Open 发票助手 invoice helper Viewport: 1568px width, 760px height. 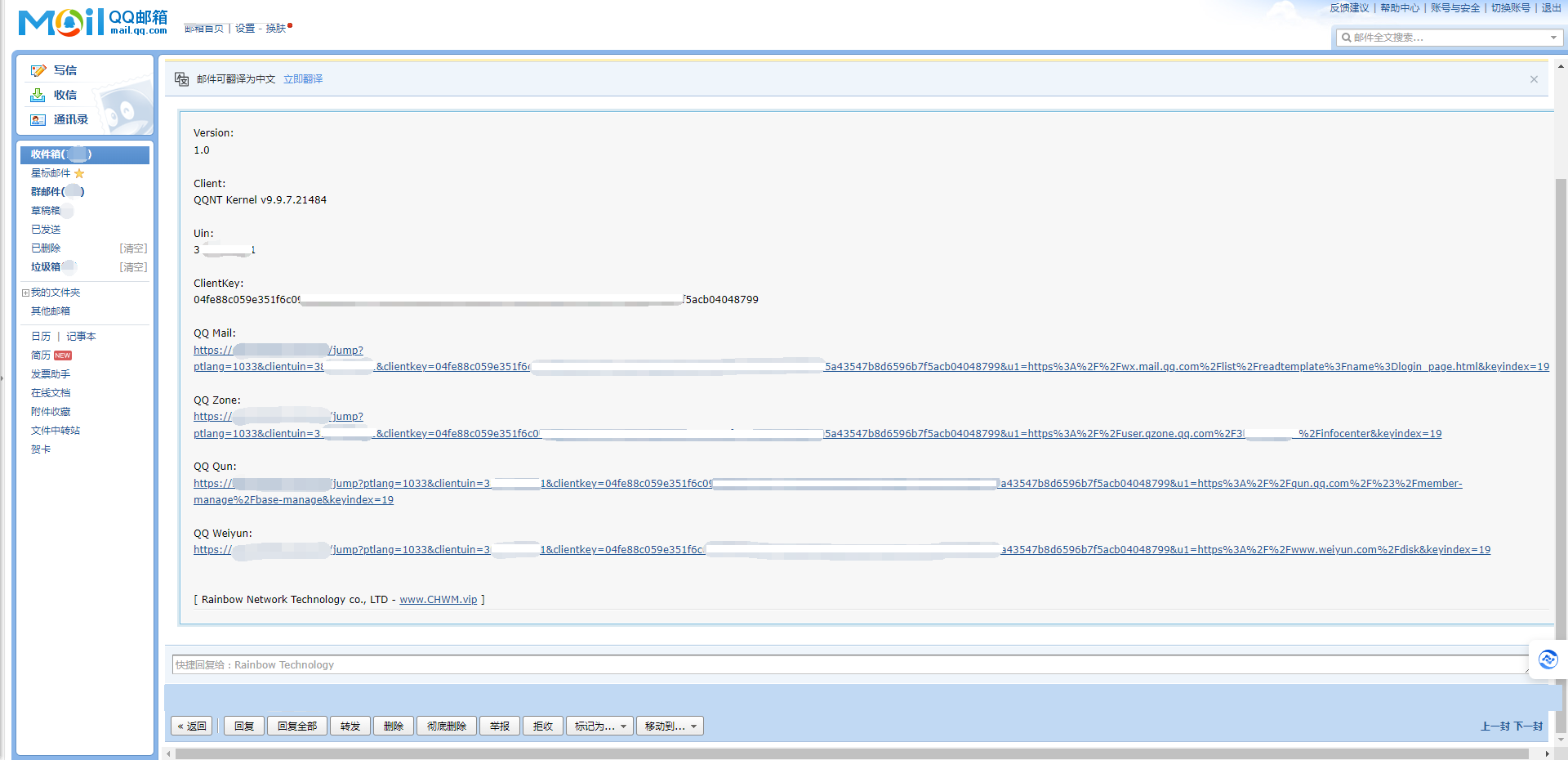[51, 374]
